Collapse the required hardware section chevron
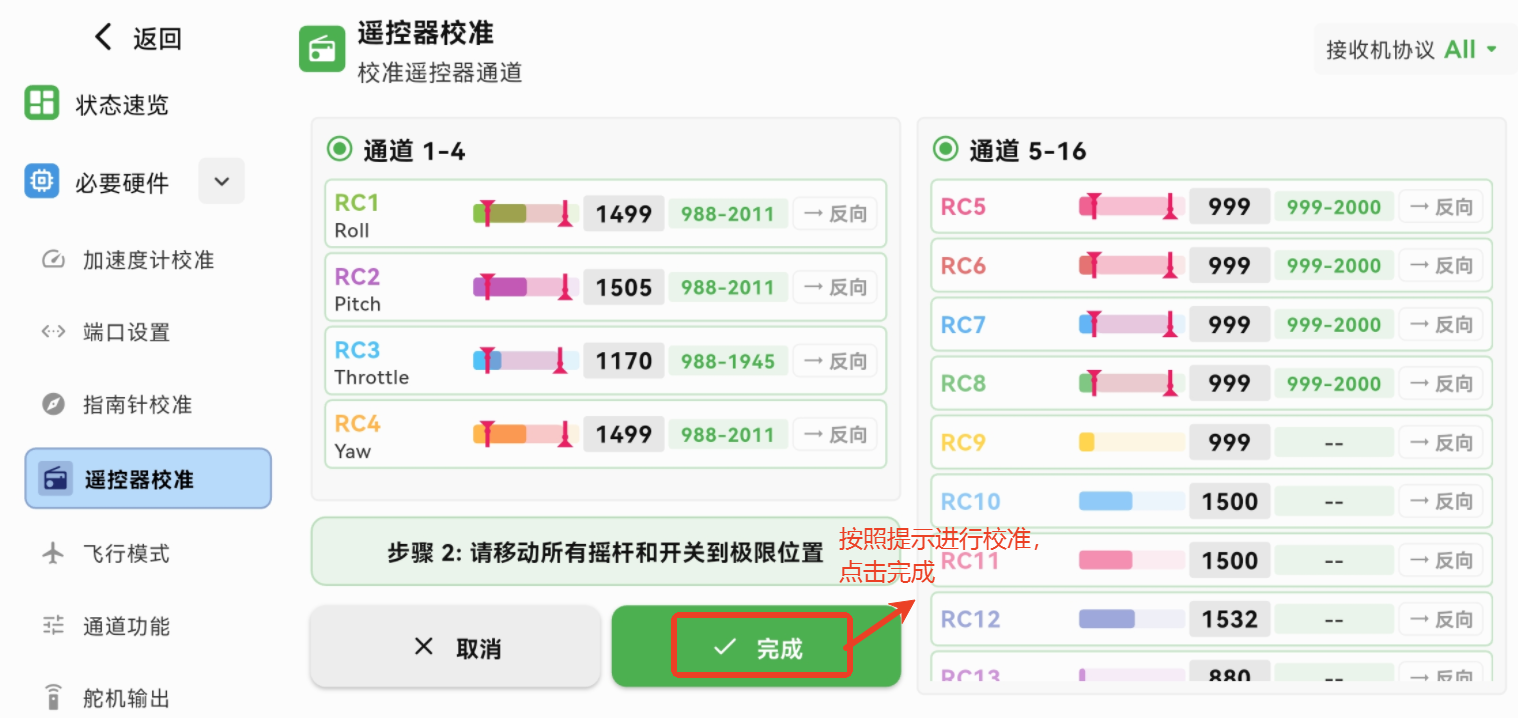 click(x=222, y=182)
